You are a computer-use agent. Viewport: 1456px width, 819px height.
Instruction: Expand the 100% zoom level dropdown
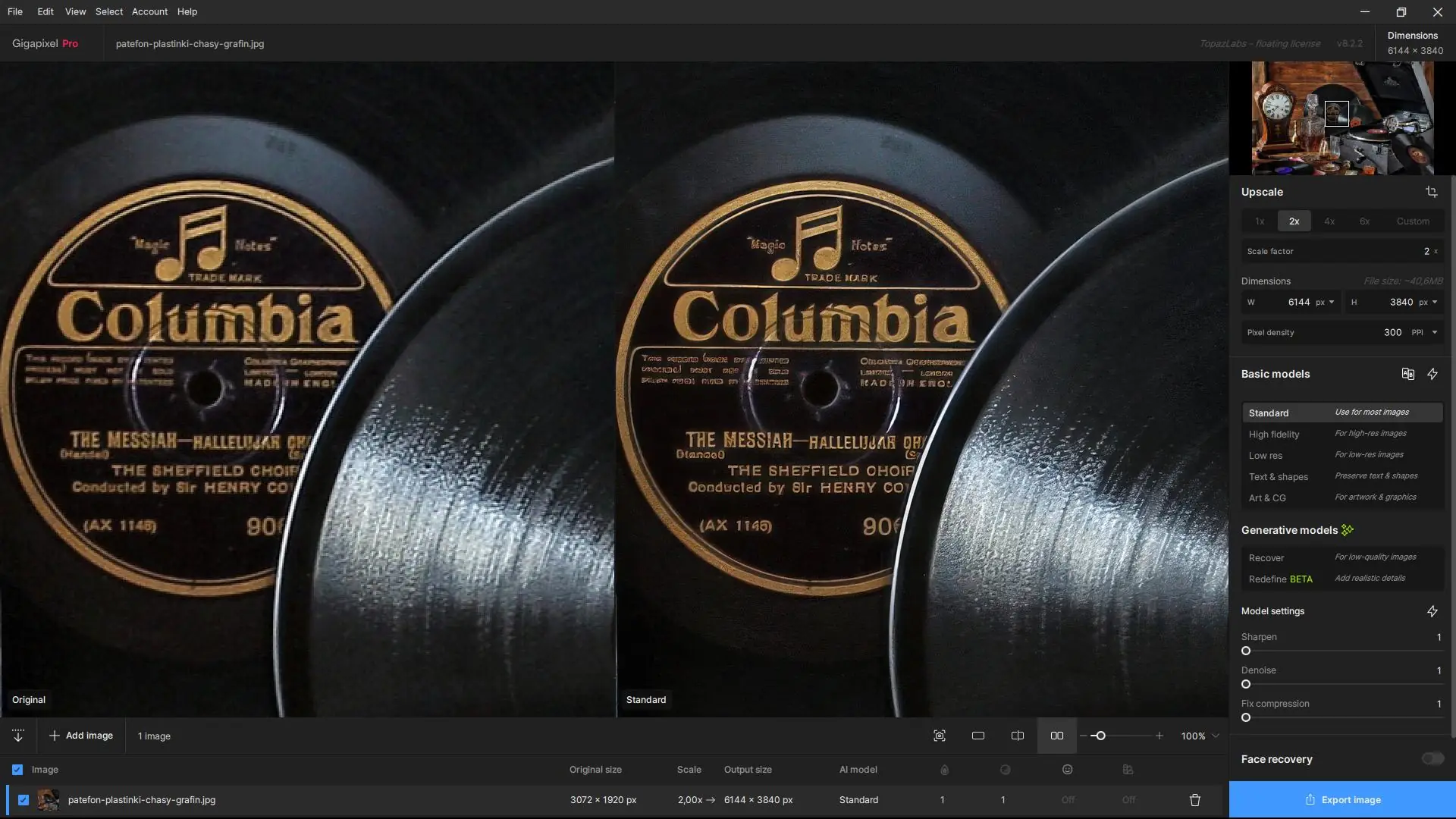point(1216,736)
